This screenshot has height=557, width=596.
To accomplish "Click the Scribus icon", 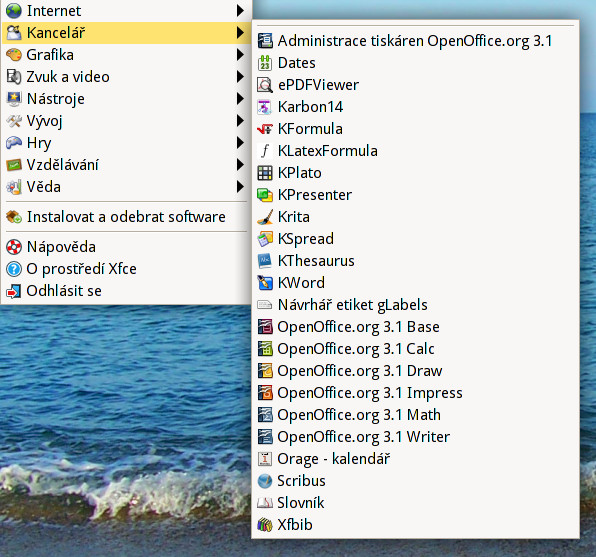I will click(x=265, y=481).
